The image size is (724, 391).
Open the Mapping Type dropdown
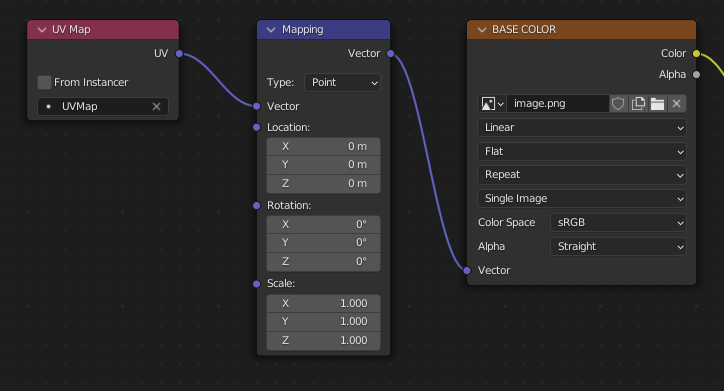tap(342, 83)
